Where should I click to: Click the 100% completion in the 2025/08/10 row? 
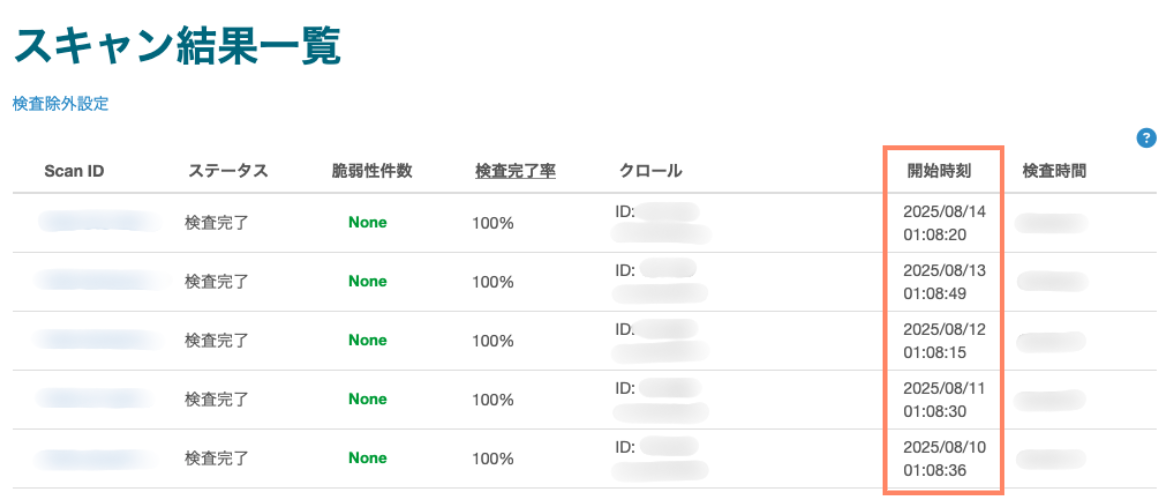click(493, 459)
